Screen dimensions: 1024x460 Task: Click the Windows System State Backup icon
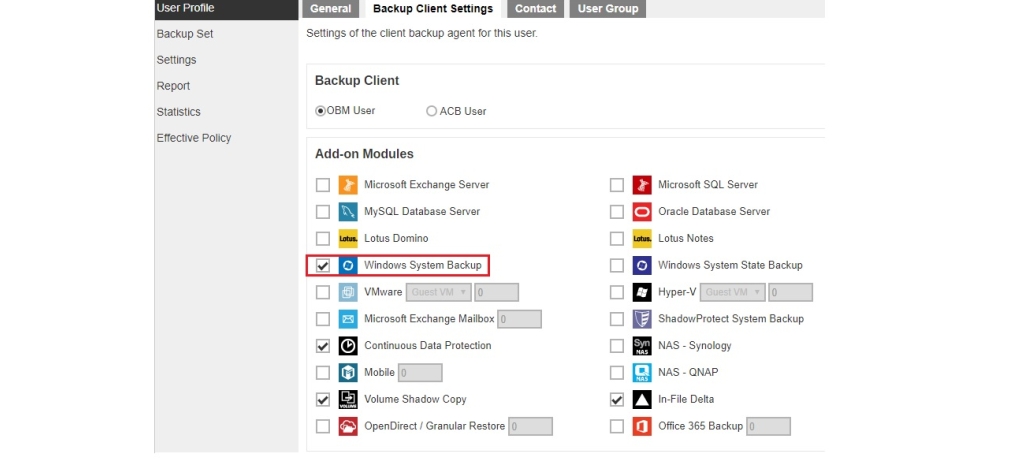point(642,265)
